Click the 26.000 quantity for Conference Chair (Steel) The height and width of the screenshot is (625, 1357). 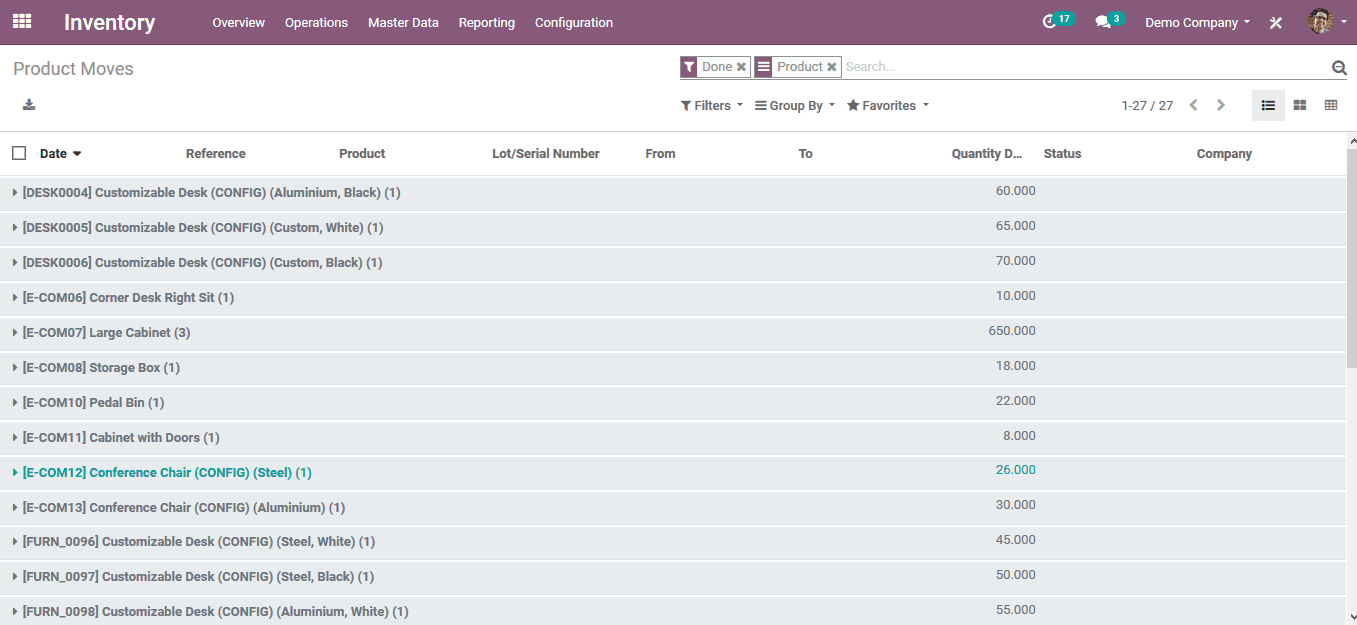click(1016, 470)
